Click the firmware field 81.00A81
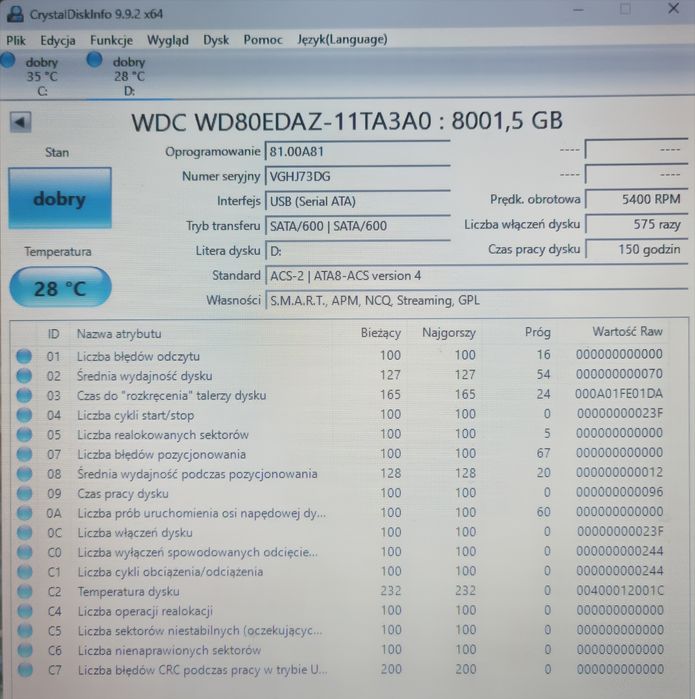 [358, 152]
